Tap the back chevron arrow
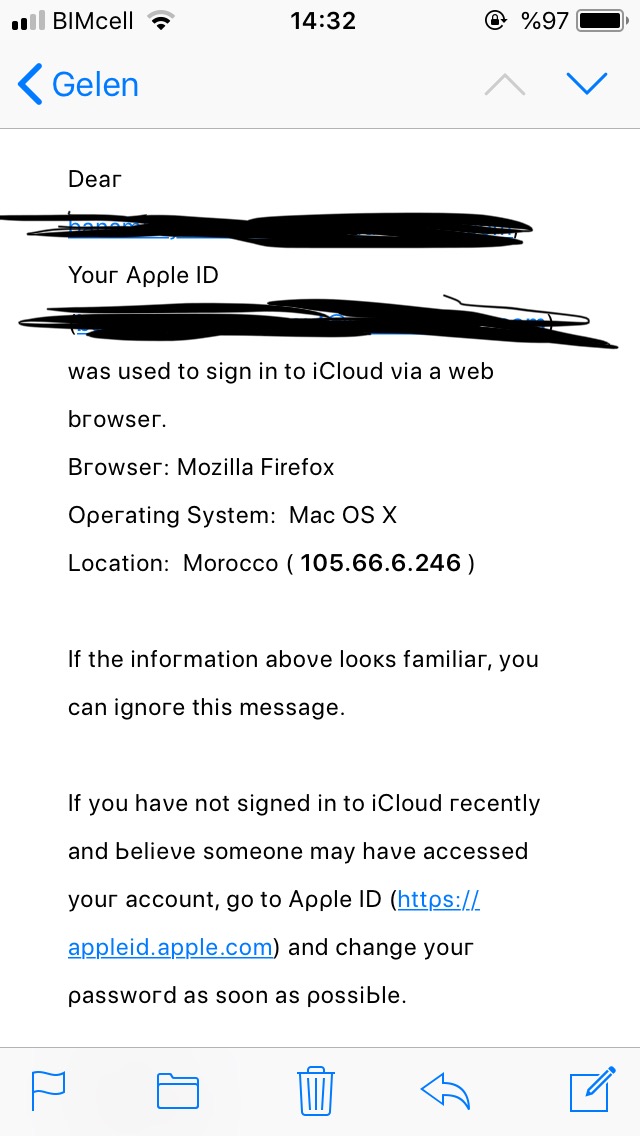 [30, 85]
